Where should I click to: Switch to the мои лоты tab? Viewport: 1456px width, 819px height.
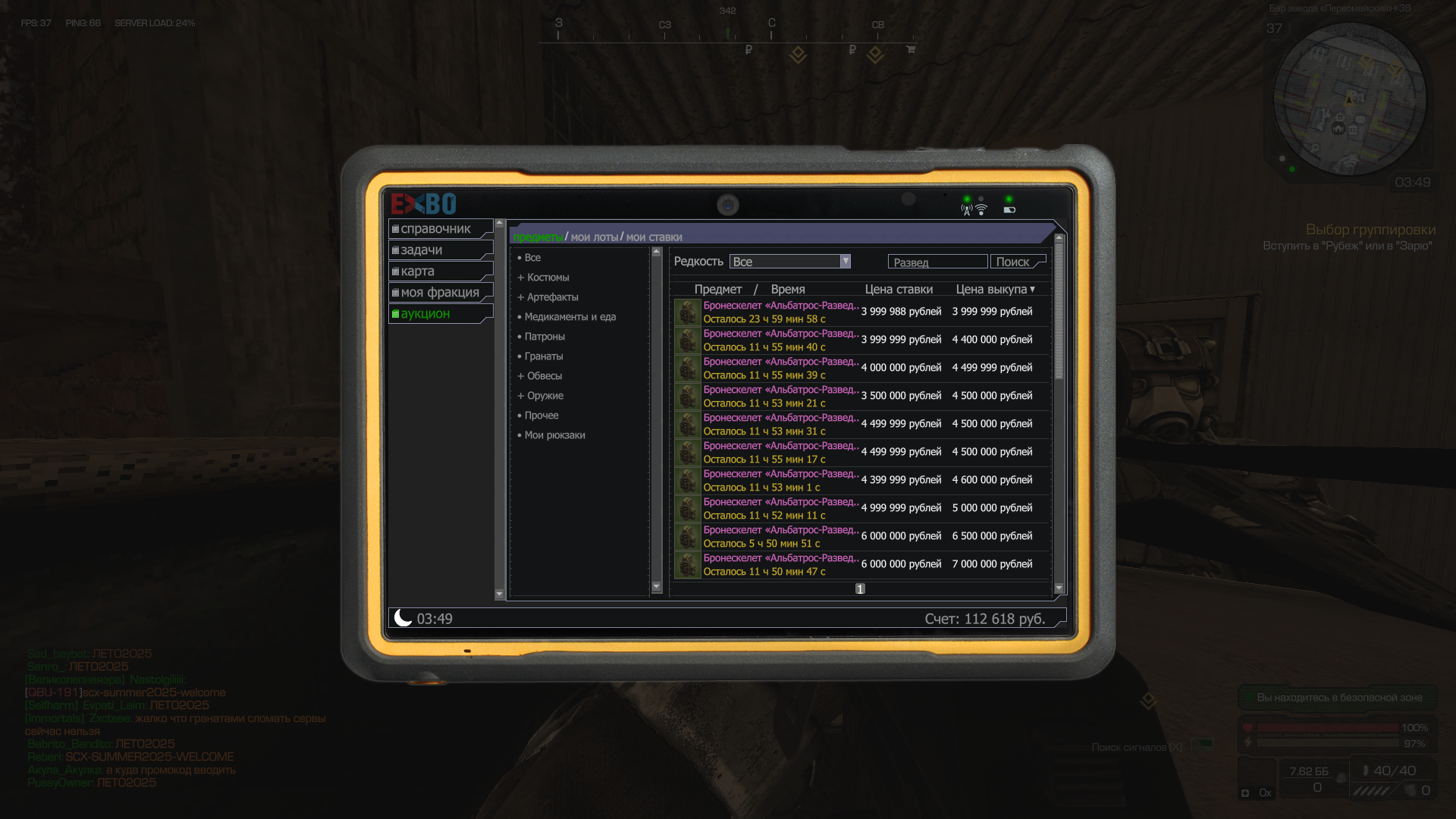594,237
